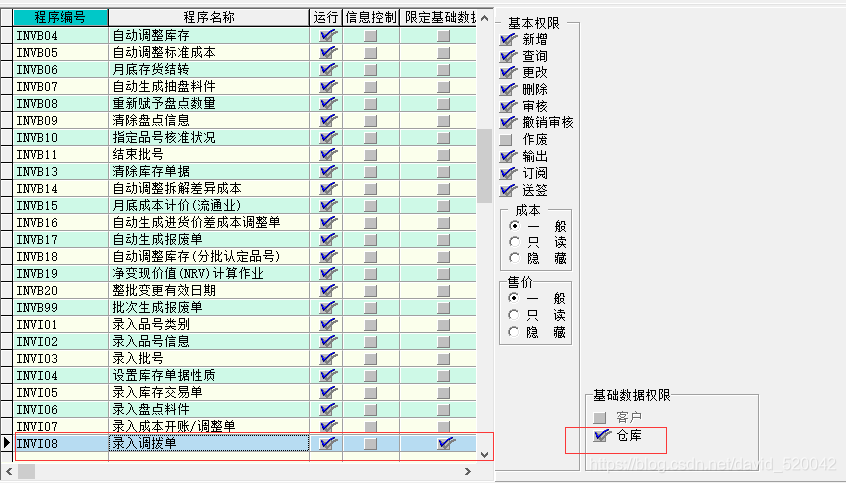Viewport: 846px width, 483px height.
Task: Select the 设置库存单据性质 cell
Action: (209, 376)
